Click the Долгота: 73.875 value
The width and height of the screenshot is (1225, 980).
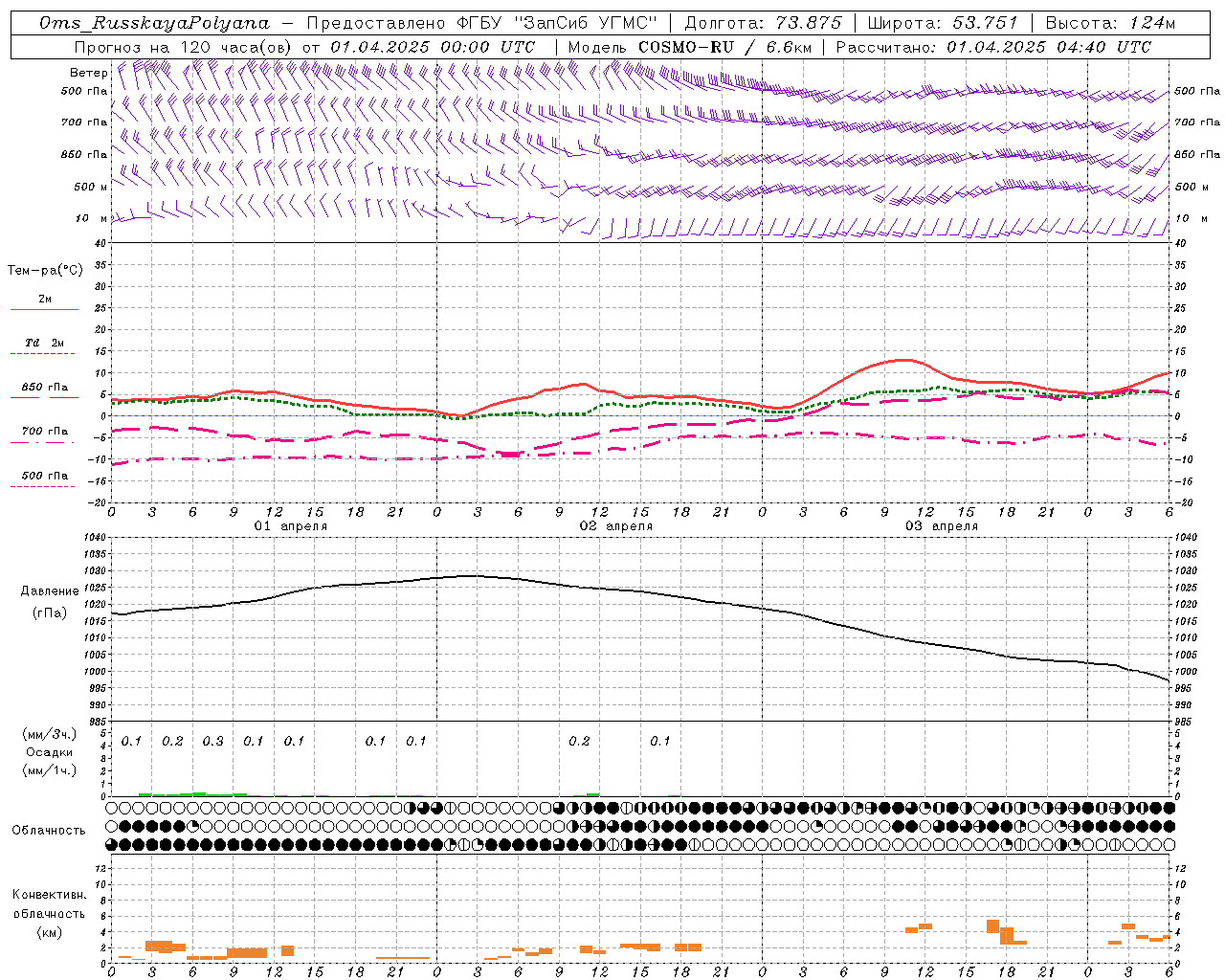(x=763, y=23)
